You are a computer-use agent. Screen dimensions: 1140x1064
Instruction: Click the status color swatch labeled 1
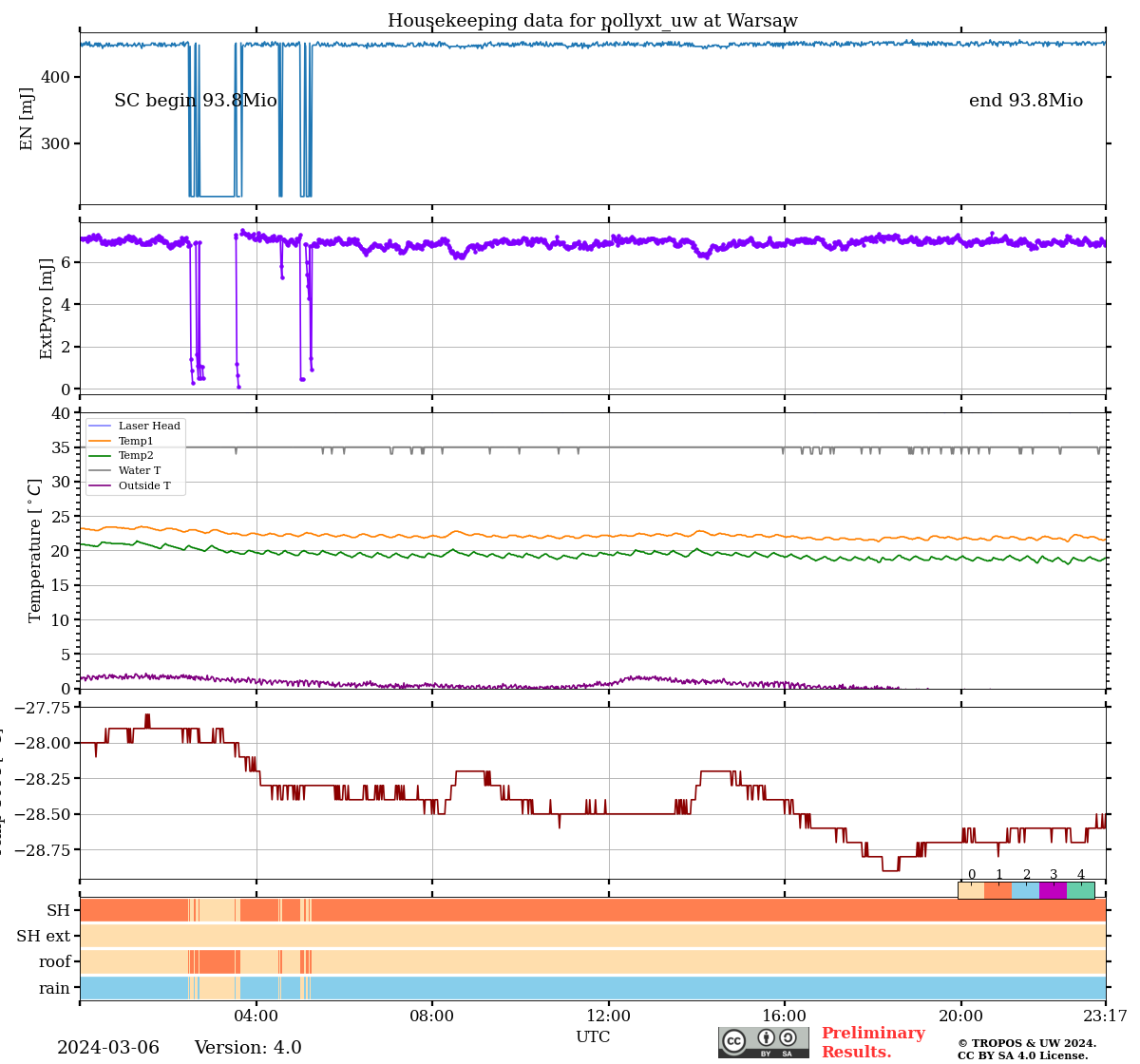(998, 890)
